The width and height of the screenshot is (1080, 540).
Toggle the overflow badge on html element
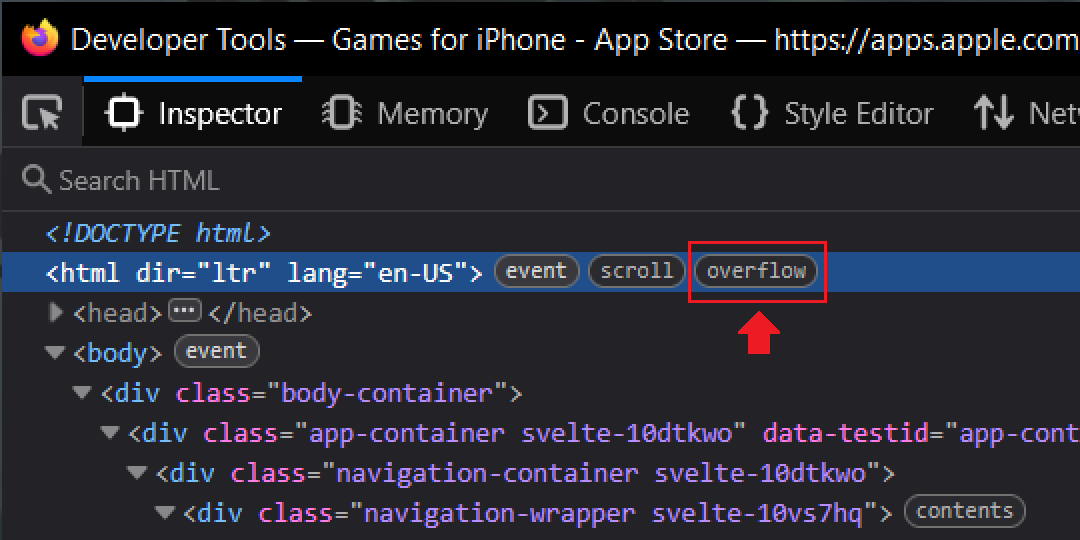[x=756, y=271]
